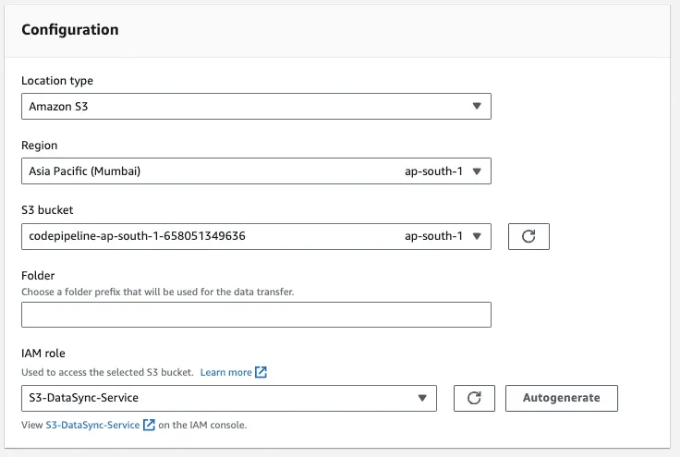This screenshot has height=457, width=680.
Task: Click the folder prefix description text
Action: [x=157, y=292]
